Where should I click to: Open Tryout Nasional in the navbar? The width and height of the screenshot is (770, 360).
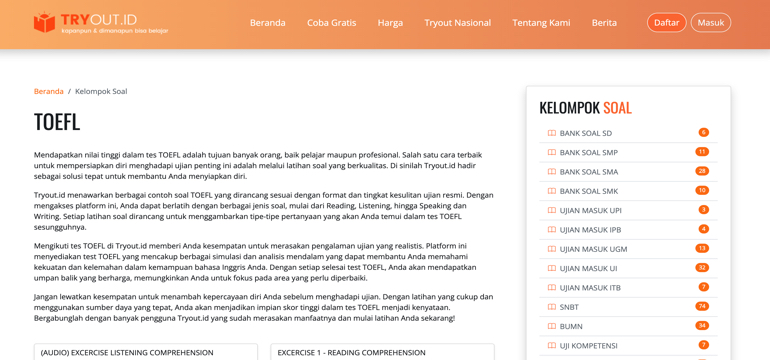pyautogui.click(x=458, y=23)
